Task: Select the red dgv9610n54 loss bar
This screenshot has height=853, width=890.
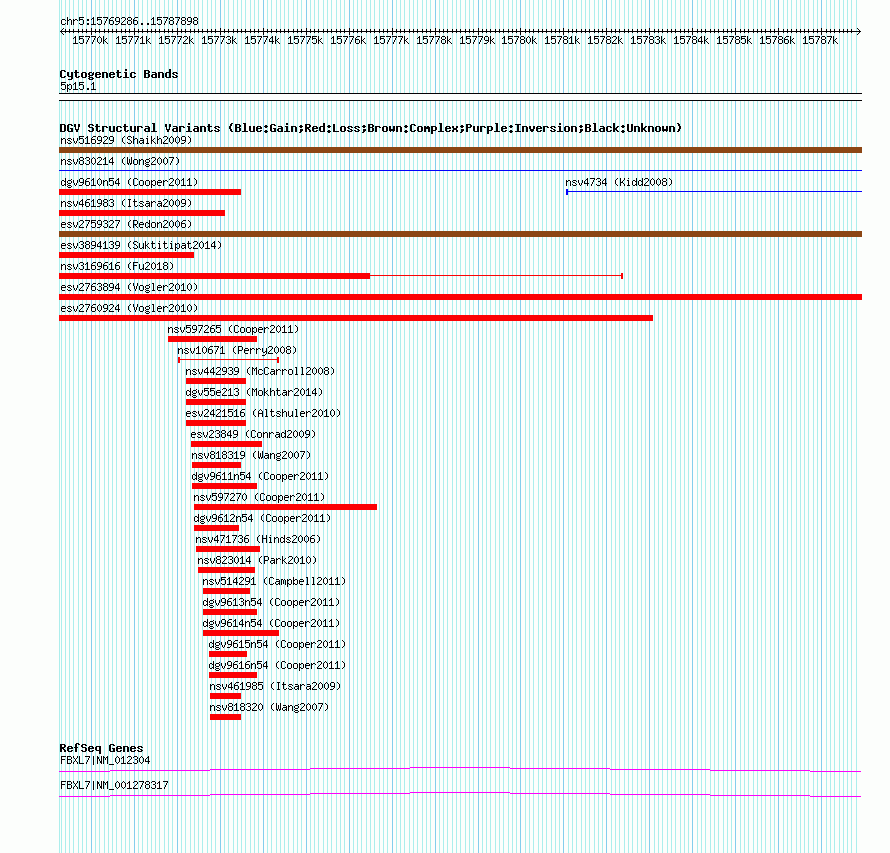Action: (150, 192)
